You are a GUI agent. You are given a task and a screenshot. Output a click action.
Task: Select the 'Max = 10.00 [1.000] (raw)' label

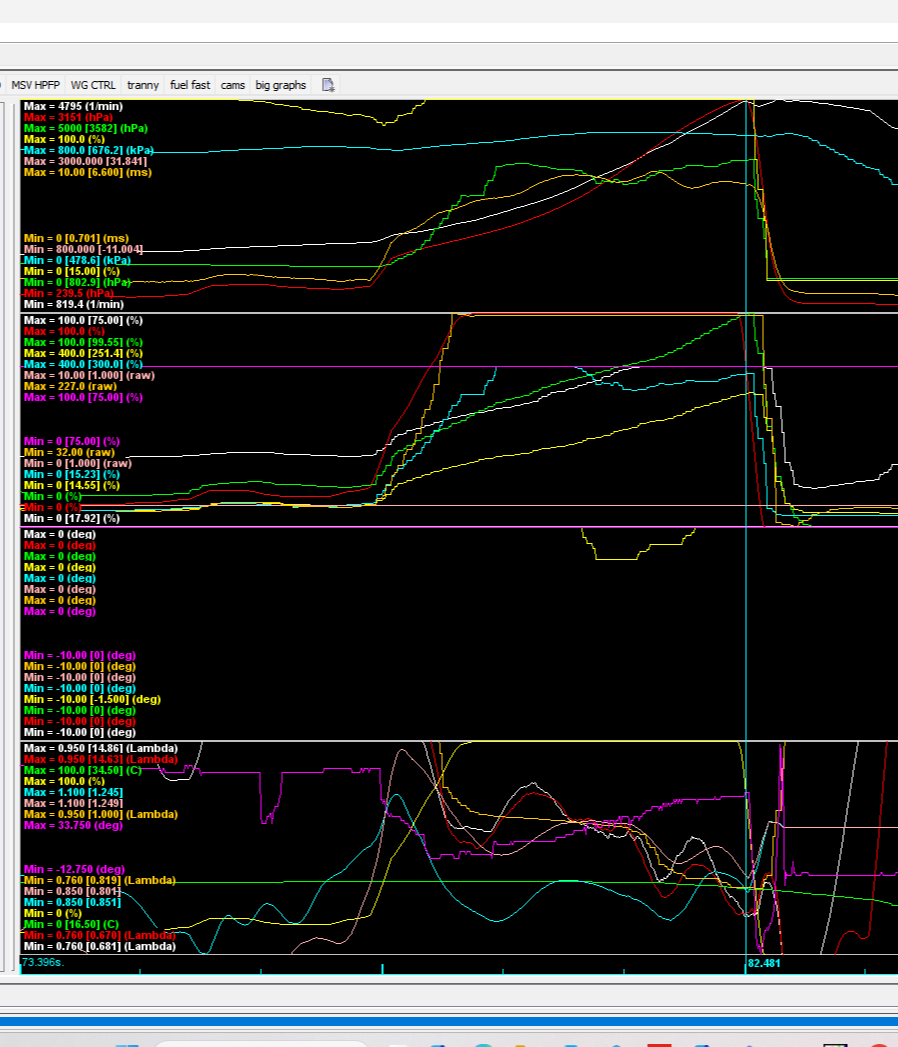89,375
